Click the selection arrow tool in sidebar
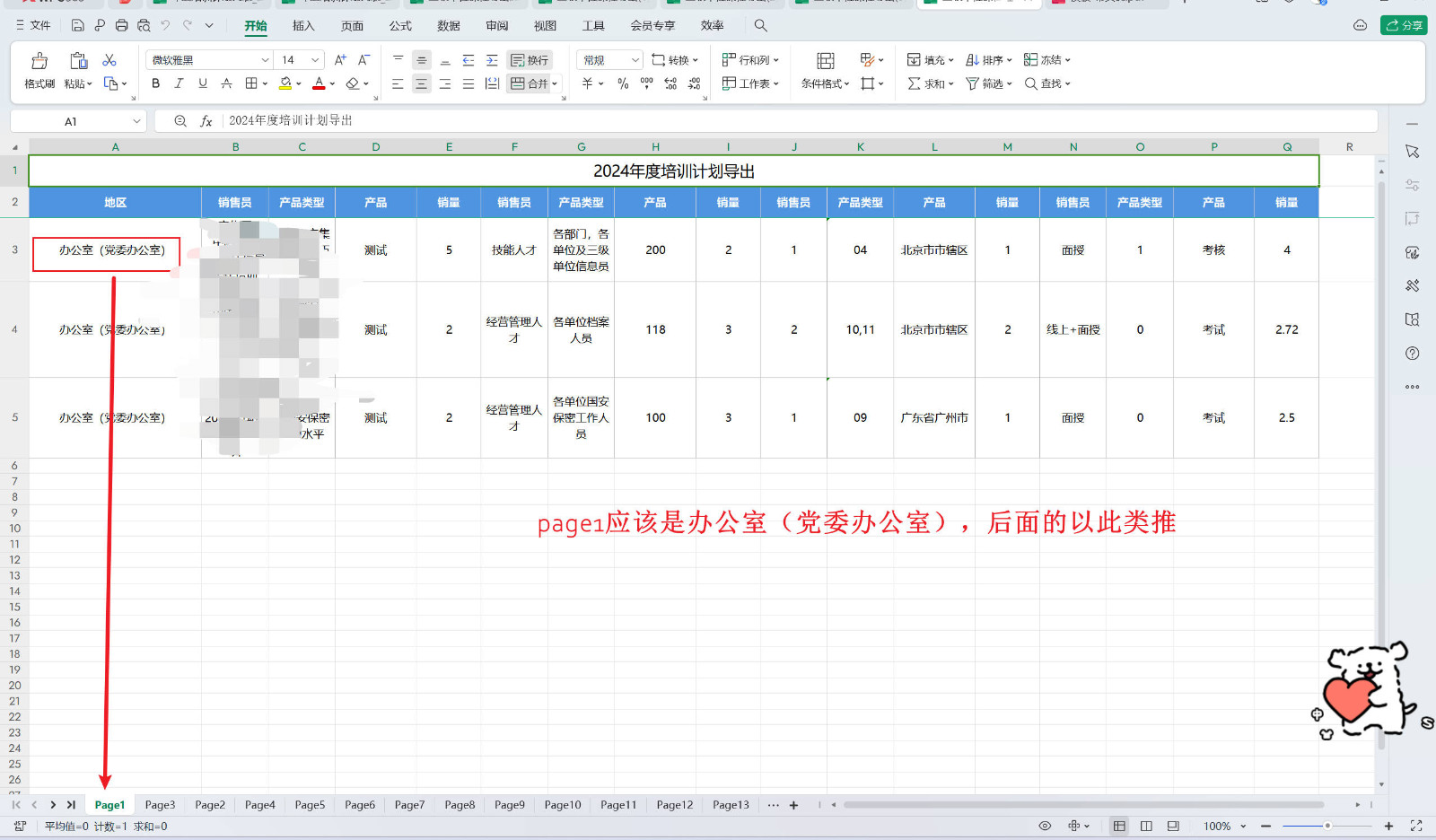The image size is (1436, 840). 1413,152
